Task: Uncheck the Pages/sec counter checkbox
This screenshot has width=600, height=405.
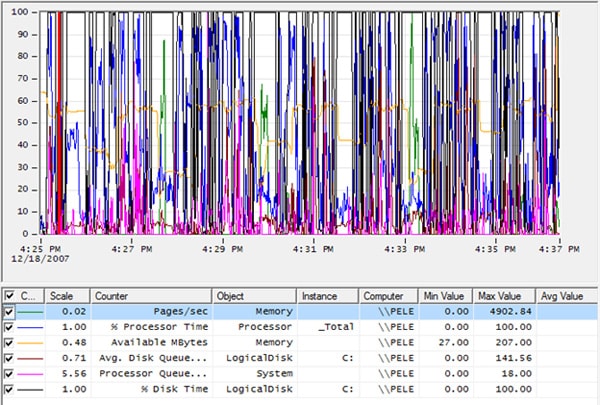Action: point(9,312)
